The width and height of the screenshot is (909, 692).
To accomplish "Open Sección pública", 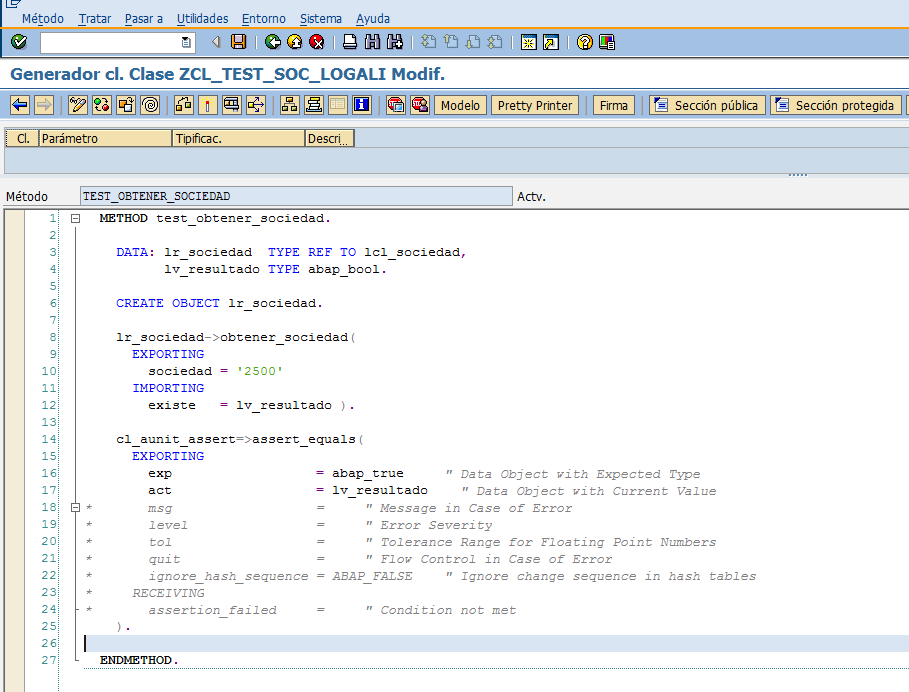I will pyautogui.click(x=707, y=105).
